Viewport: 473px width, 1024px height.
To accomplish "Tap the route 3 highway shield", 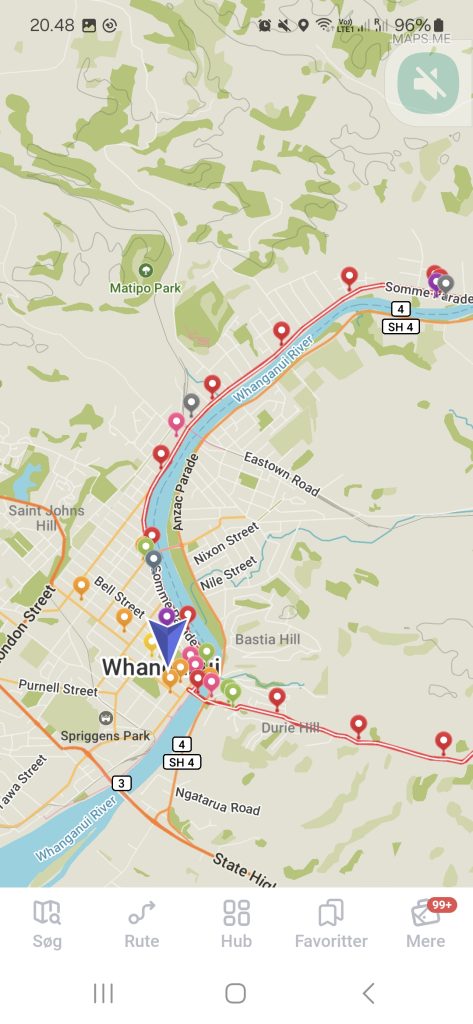I will tap(122, 782).
